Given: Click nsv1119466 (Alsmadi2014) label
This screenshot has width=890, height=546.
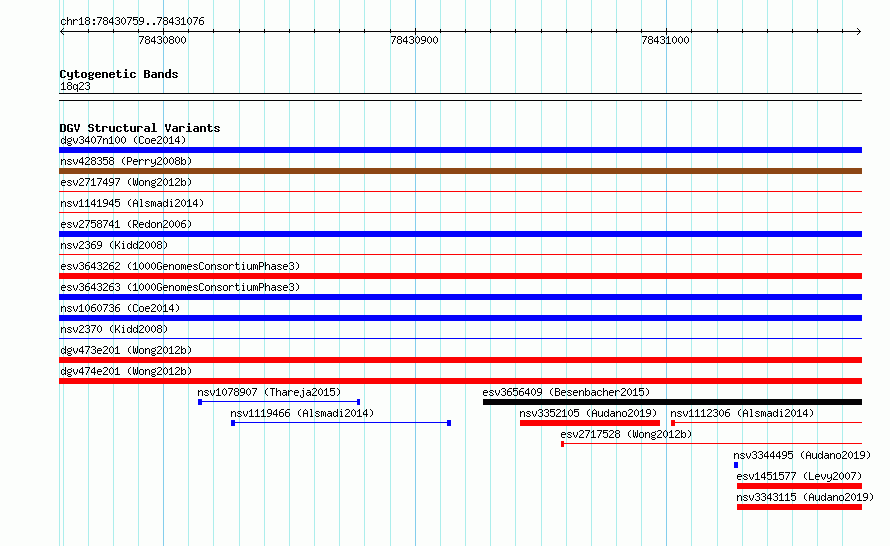Looking at the screenshot, I should coord(302,413).
